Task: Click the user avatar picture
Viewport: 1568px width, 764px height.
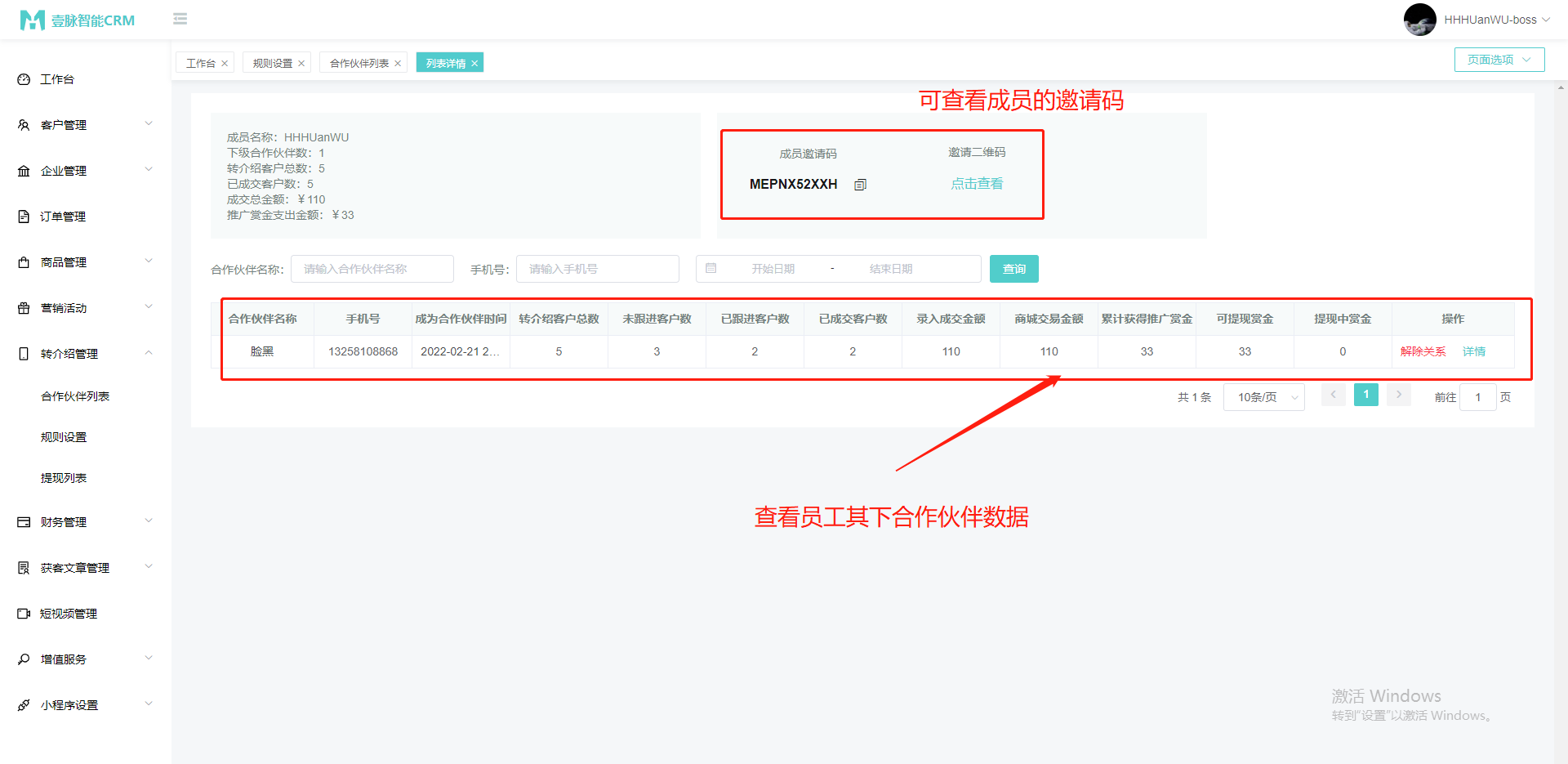Action: click(1419, 20)
